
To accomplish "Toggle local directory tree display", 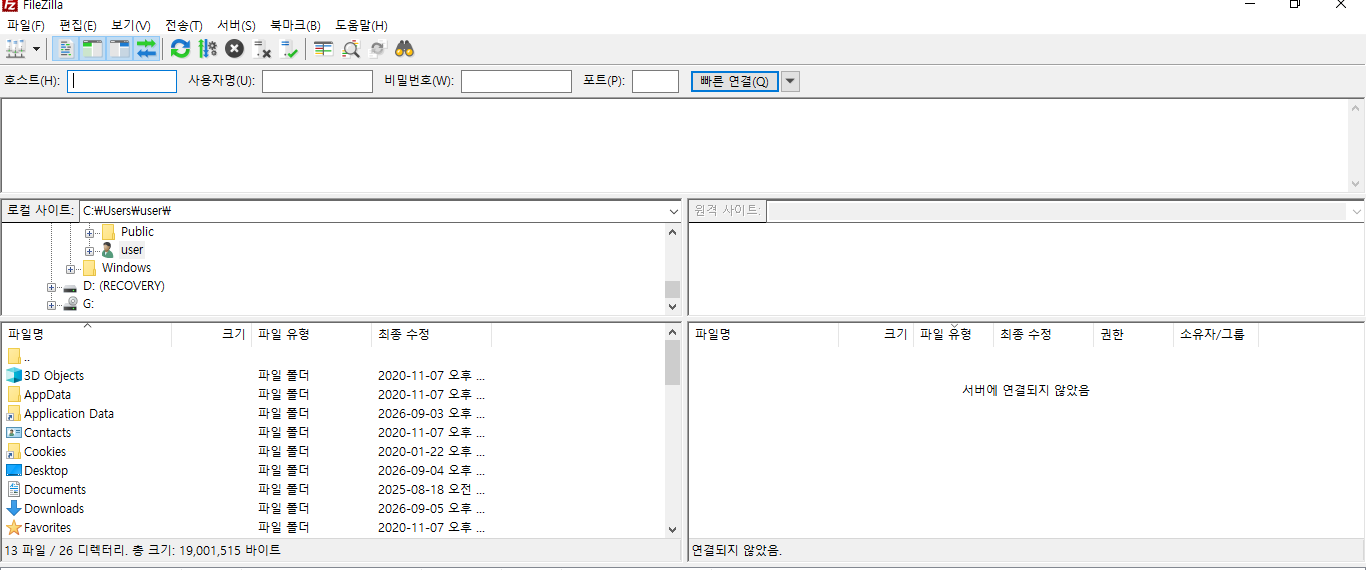I will (93, 48).
